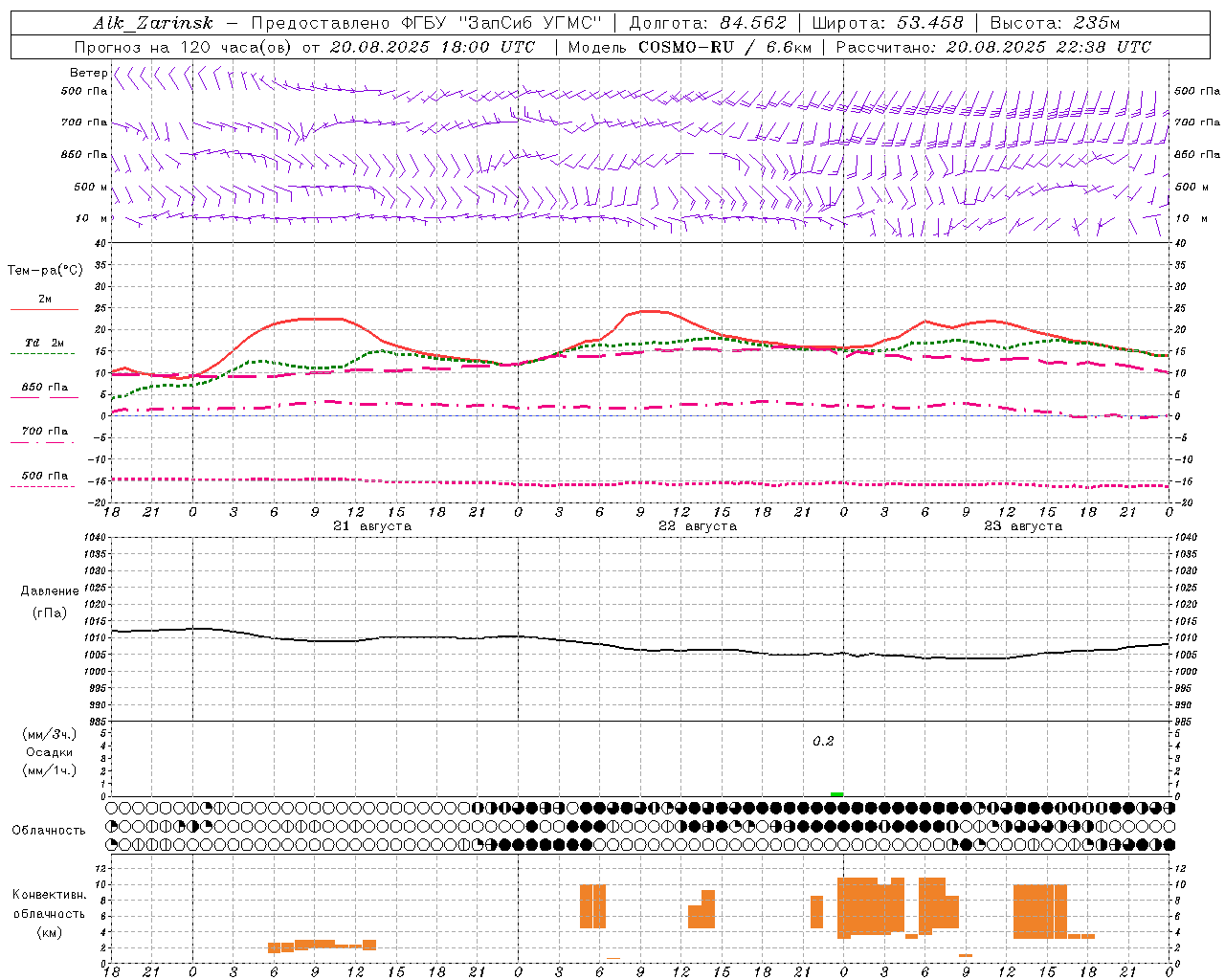Select the forecast start time 20.08.2025 18:00 UTC
Viewport: 1225px width, 980px height.
pyautogui.click(x=433, y=47)
